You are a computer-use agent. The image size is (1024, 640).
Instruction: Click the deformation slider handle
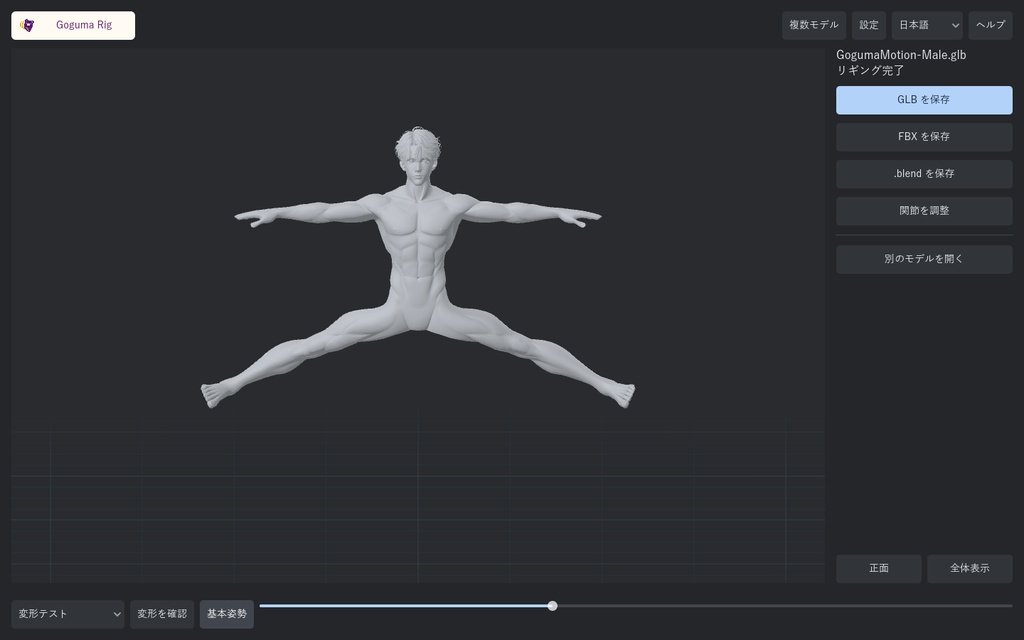point(552,606)
